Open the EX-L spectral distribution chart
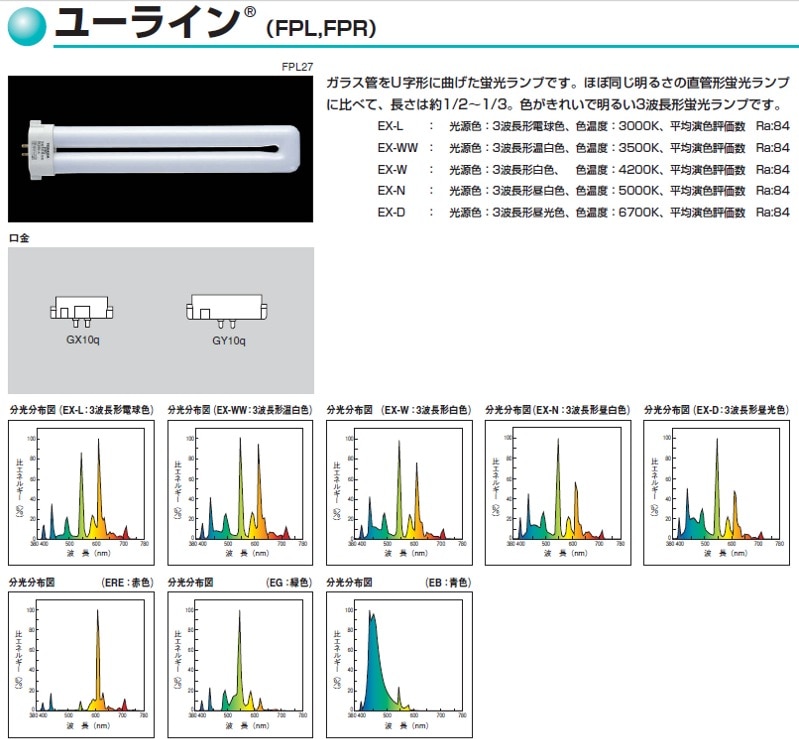799x739 pixels. pos(81,492)
